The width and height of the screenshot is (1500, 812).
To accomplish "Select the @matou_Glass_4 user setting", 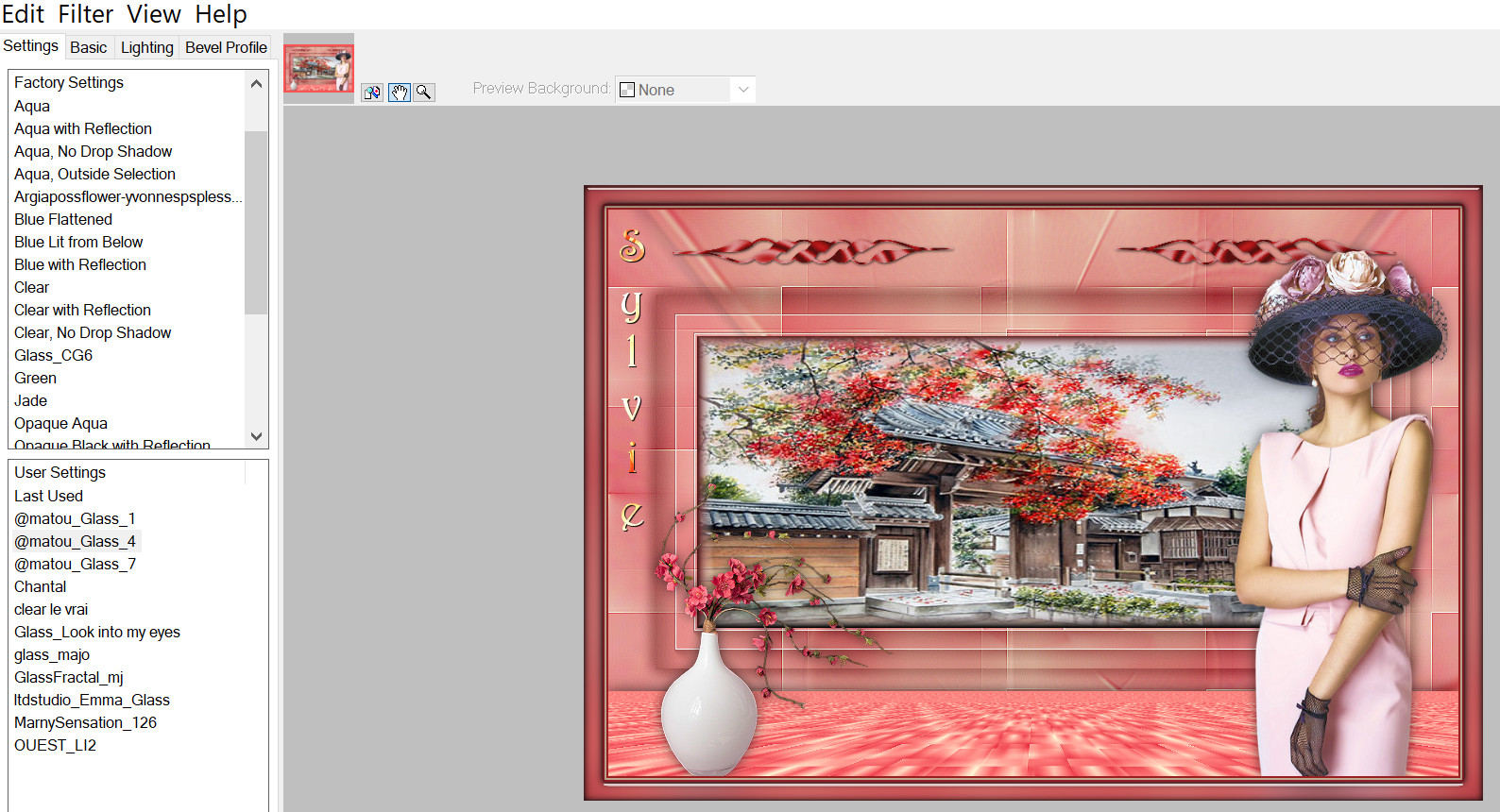I will point(76,541).
